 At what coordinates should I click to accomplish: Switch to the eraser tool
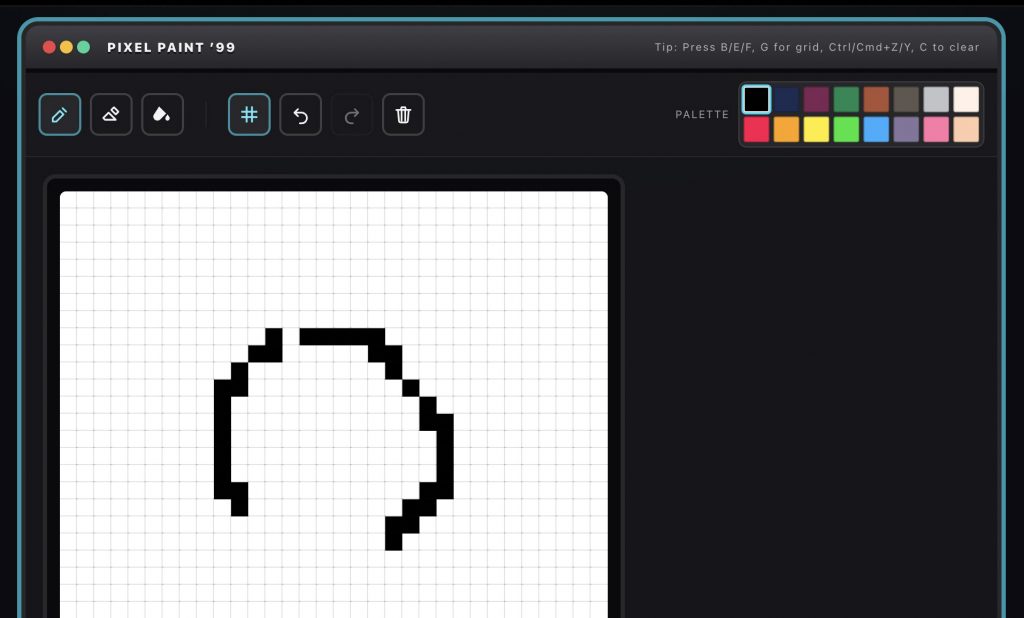point(111,115)
